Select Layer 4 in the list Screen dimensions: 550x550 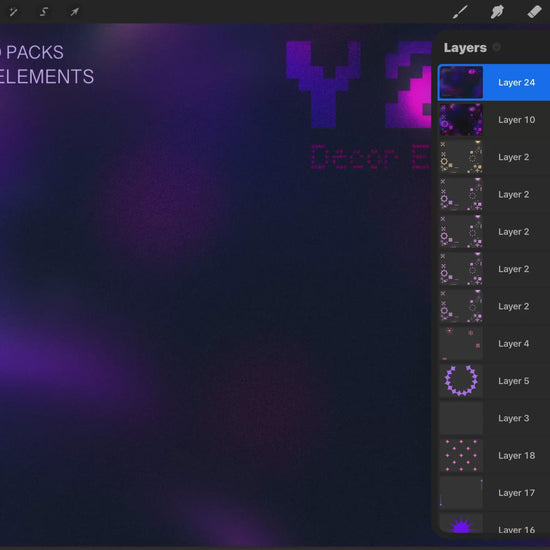494,344
